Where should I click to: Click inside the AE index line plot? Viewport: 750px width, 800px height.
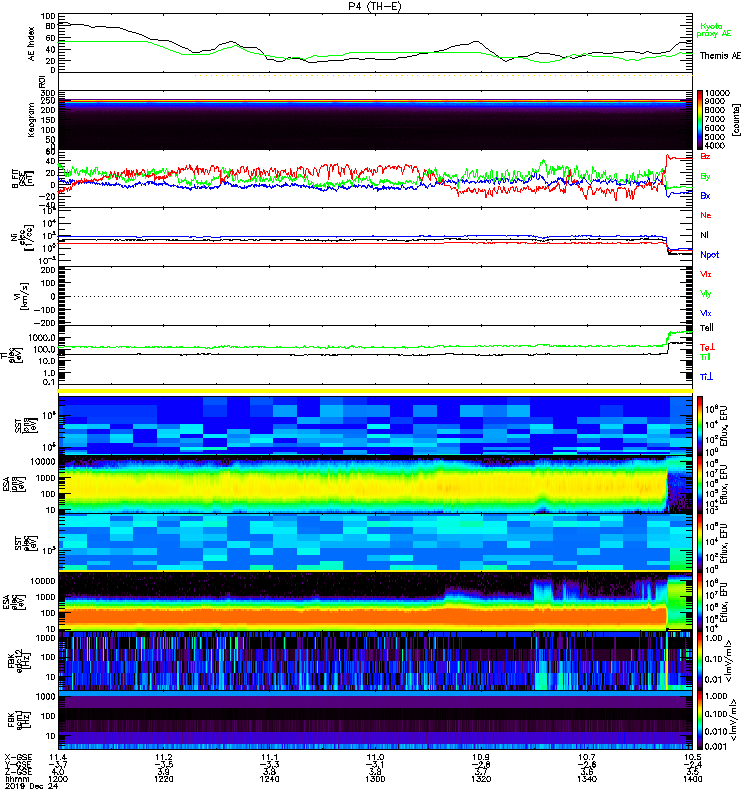point(375,44)
